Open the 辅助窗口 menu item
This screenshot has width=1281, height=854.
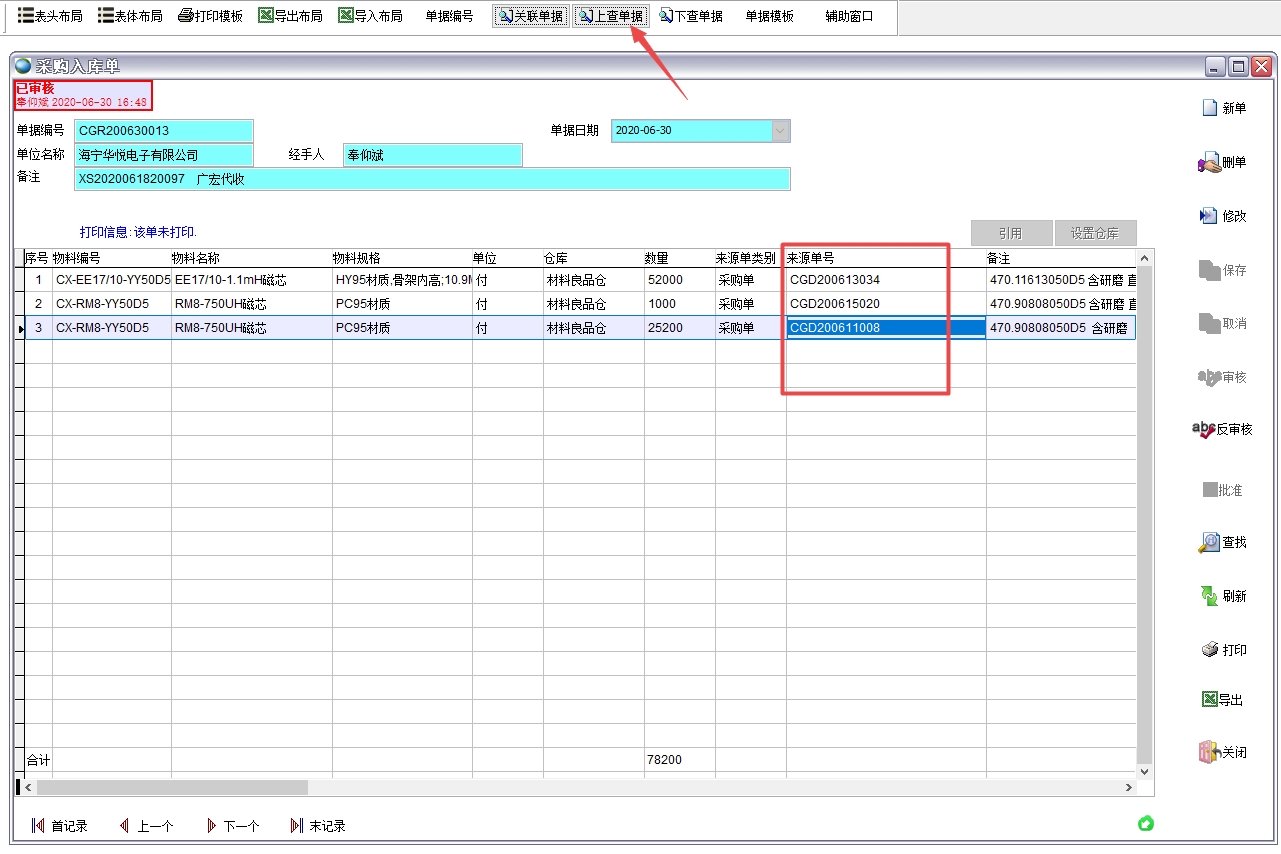tap(849, 16)
